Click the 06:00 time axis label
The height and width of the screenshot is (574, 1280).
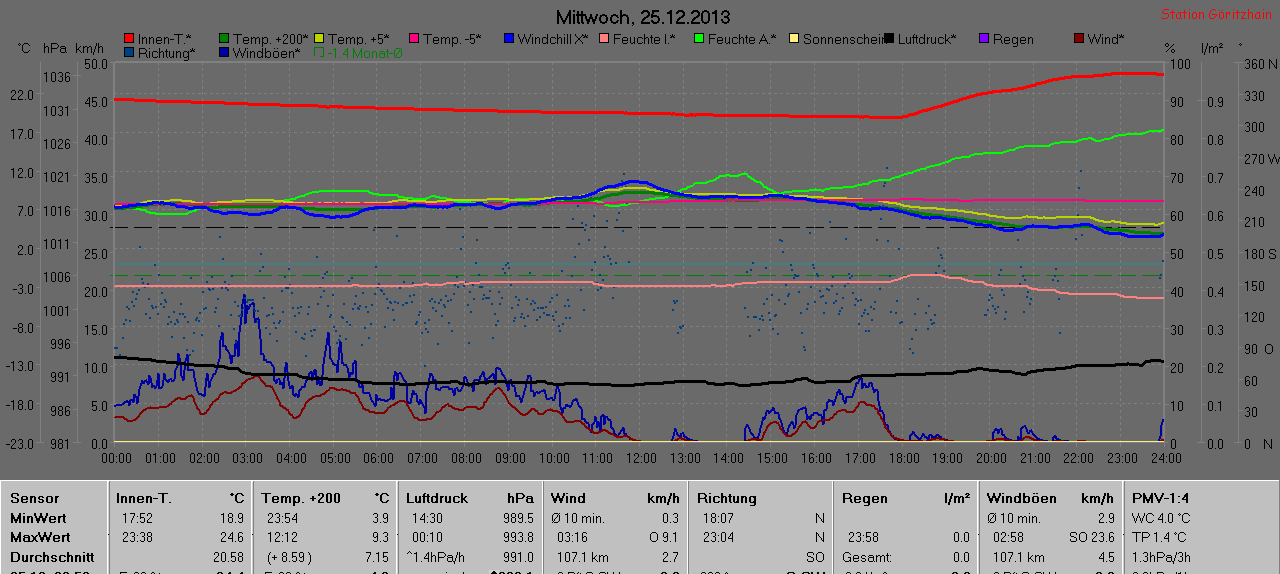click(378, 457)
